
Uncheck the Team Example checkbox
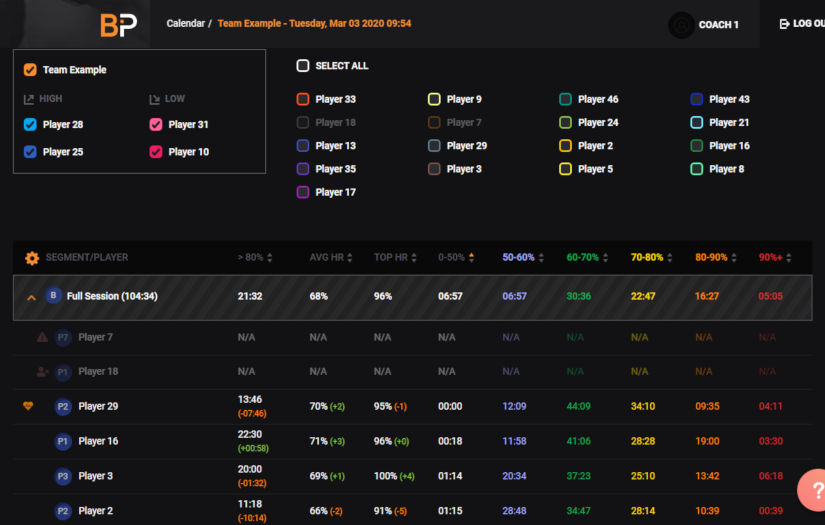click(x=30, y=70)
